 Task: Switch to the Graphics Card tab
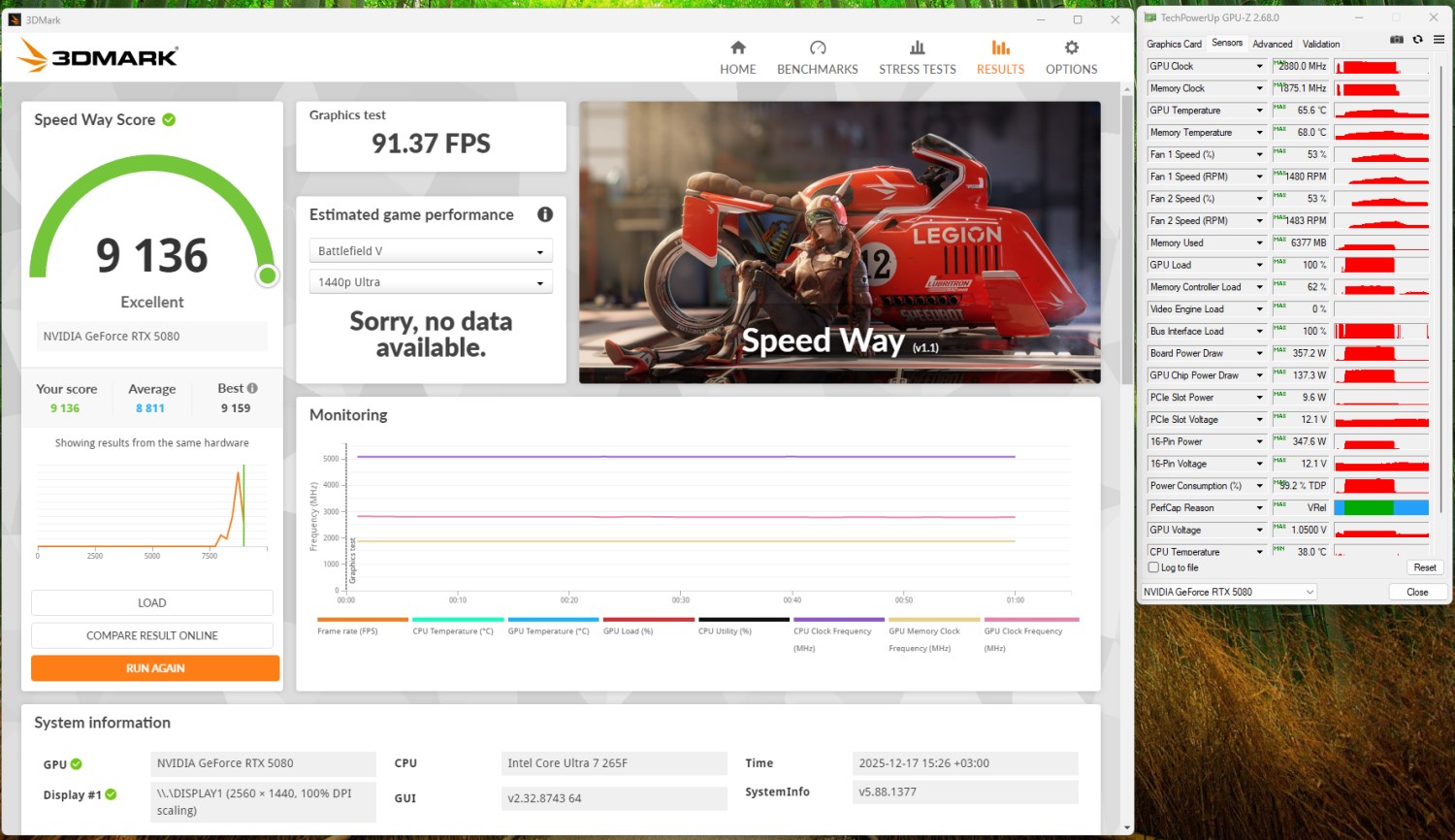pos(1173,44)
